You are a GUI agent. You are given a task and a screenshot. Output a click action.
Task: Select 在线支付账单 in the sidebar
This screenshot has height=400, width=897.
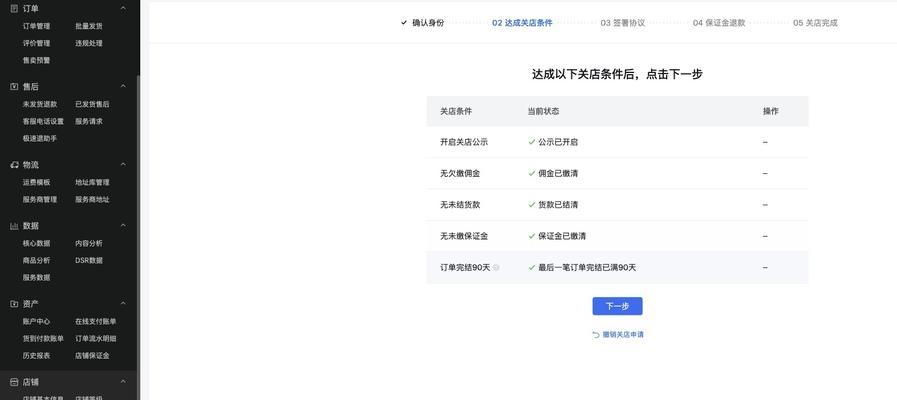[x=96, y=321]
